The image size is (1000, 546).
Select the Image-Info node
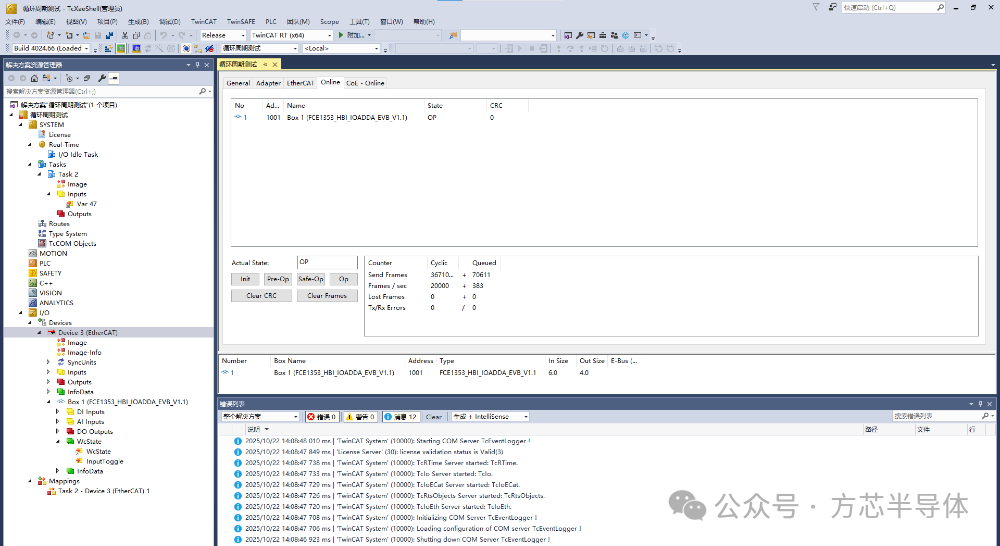[84, 352]
